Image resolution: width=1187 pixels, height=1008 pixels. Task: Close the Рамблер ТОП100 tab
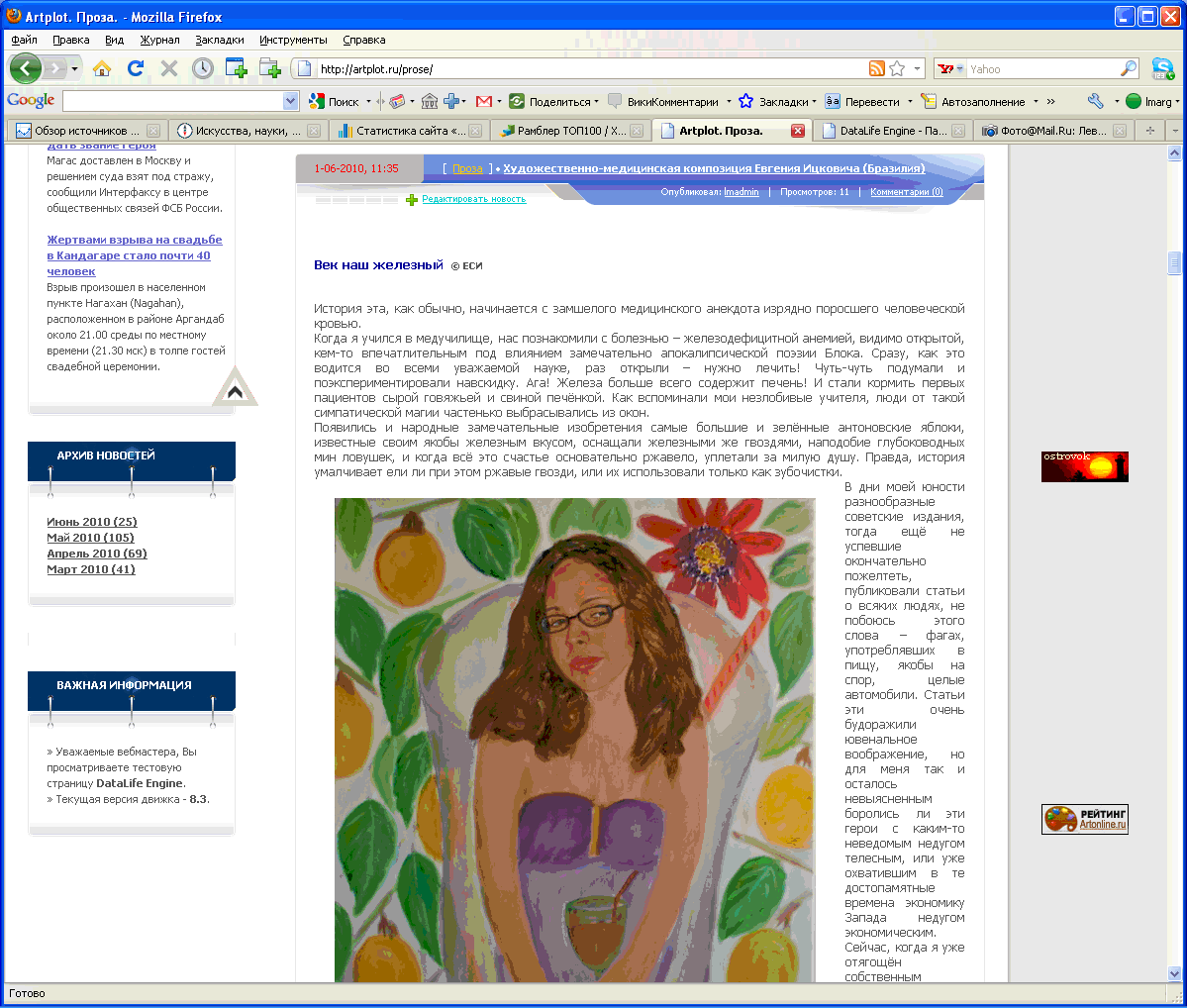(636, 131)
